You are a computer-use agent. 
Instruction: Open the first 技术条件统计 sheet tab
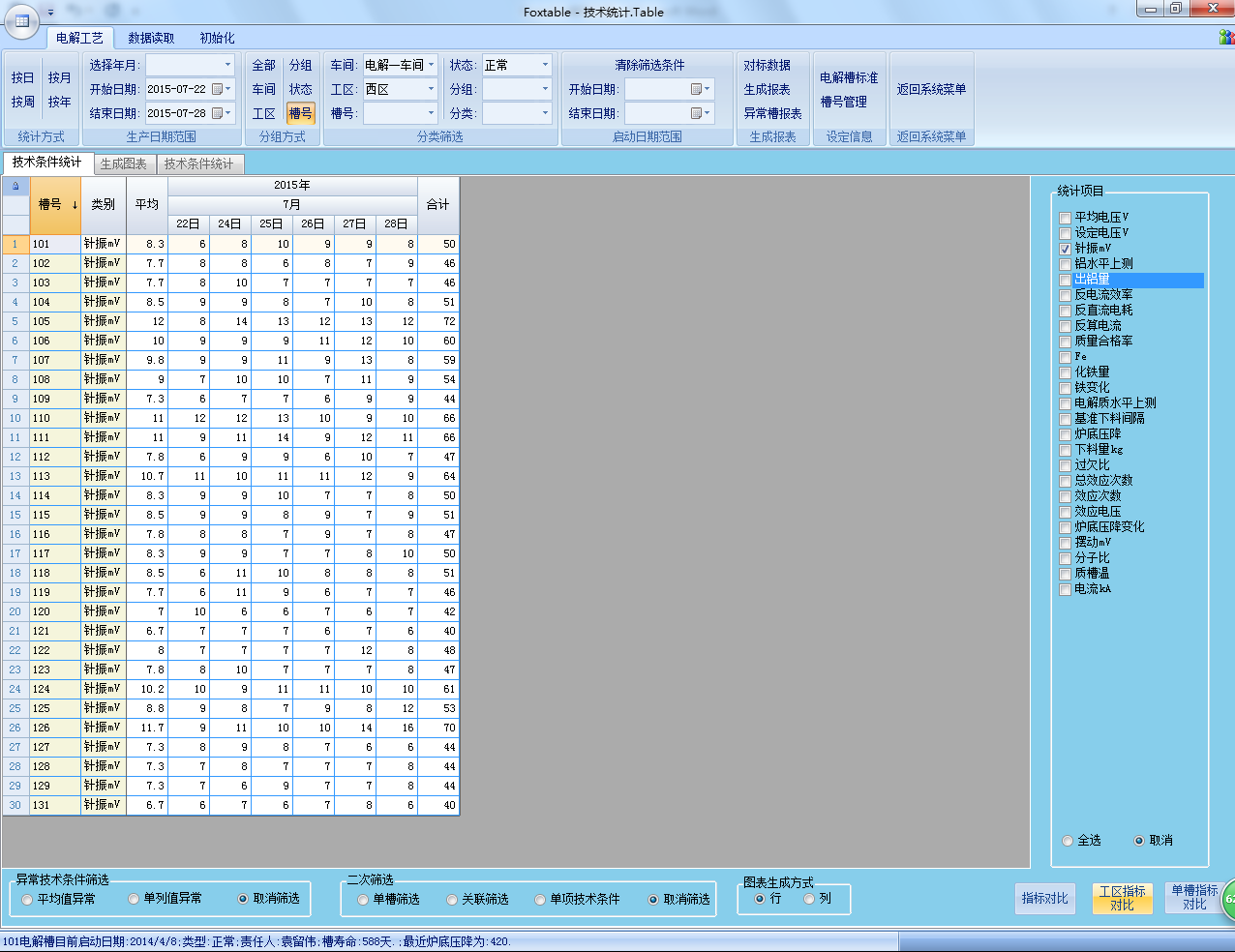47,162
